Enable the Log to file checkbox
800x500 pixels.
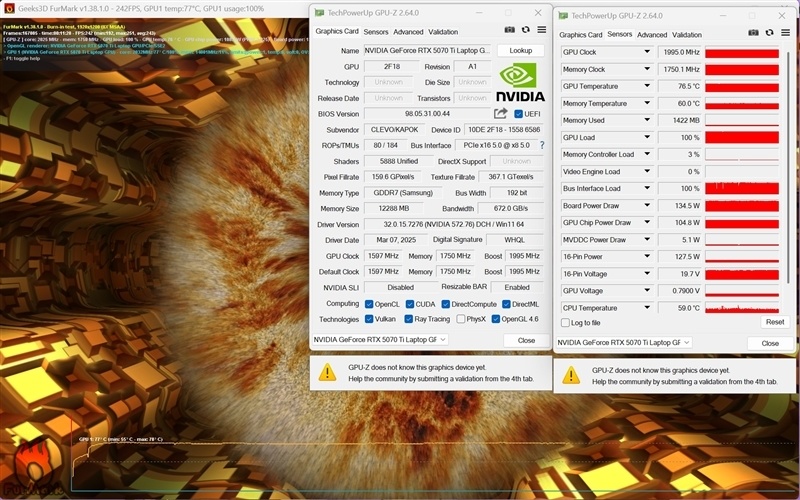[x=565, y=322]
